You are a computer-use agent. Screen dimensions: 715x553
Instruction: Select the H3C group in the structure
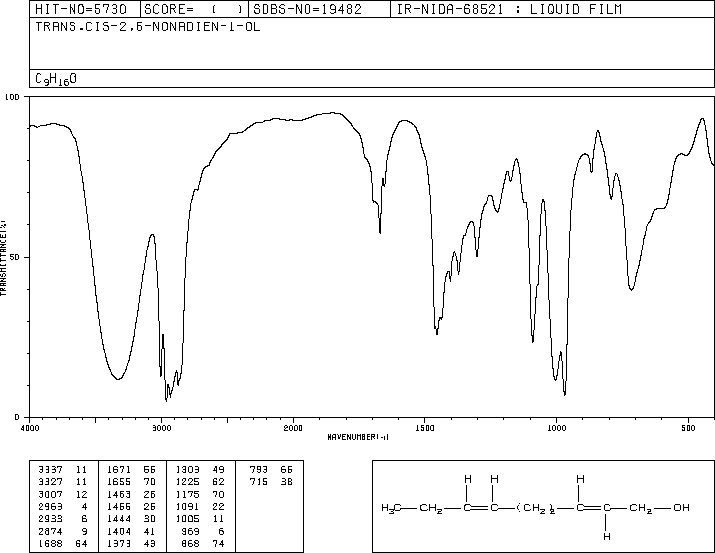pyautogui.click(x=393, y=508)
